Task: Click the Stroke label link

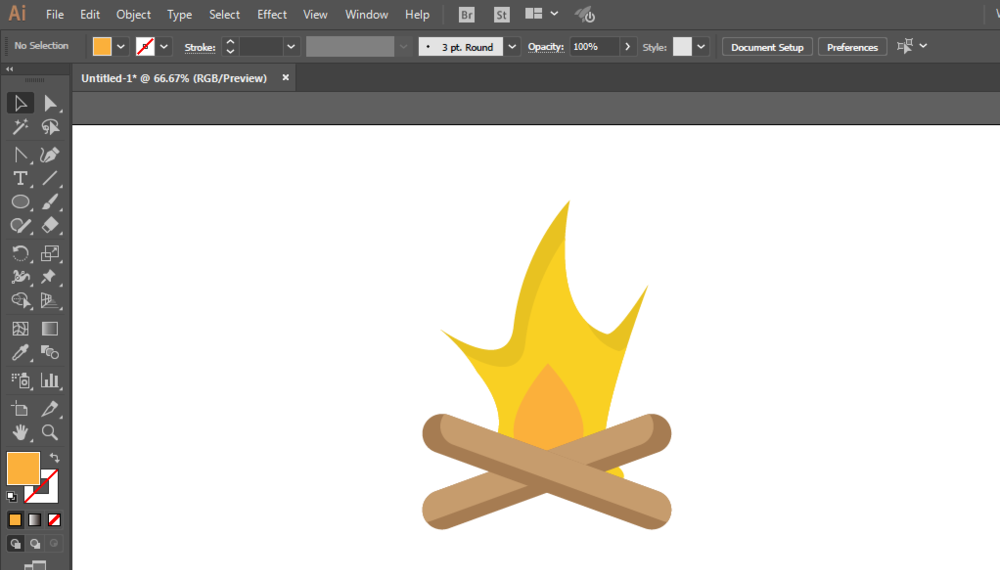Action: 200,47
